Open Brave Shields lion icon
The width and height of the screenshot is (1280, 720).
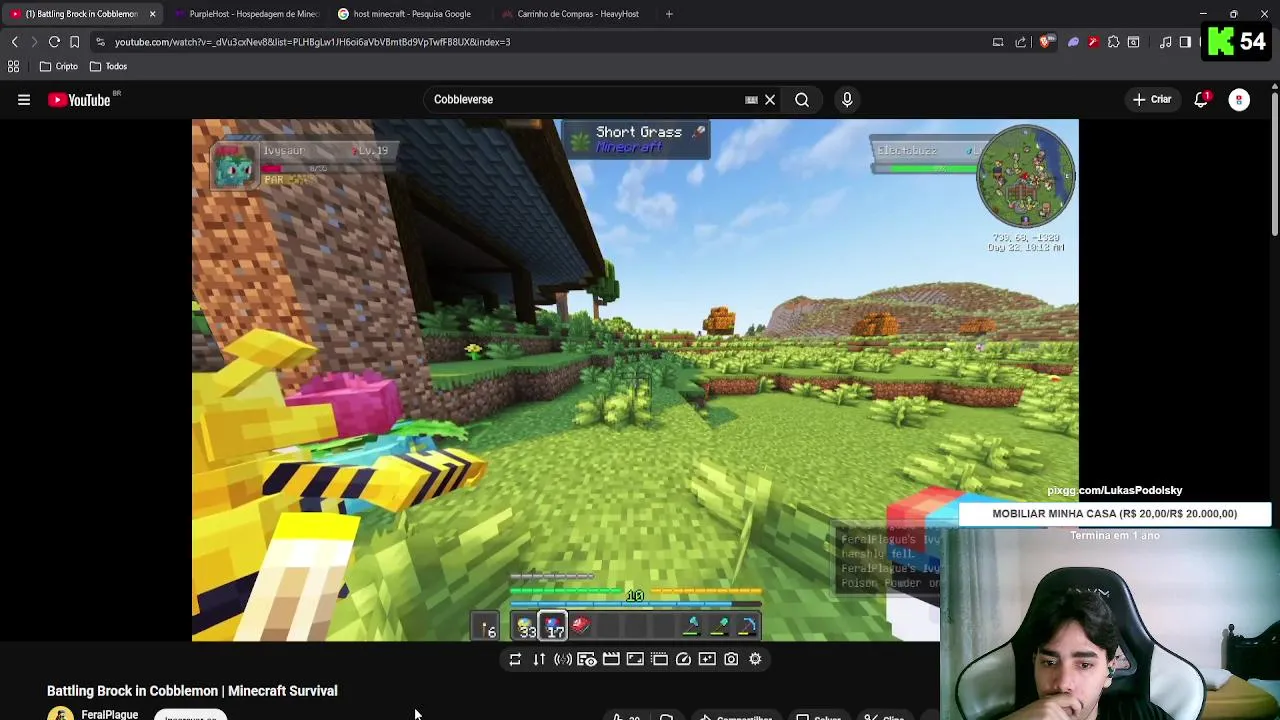tap(1046, 42)
